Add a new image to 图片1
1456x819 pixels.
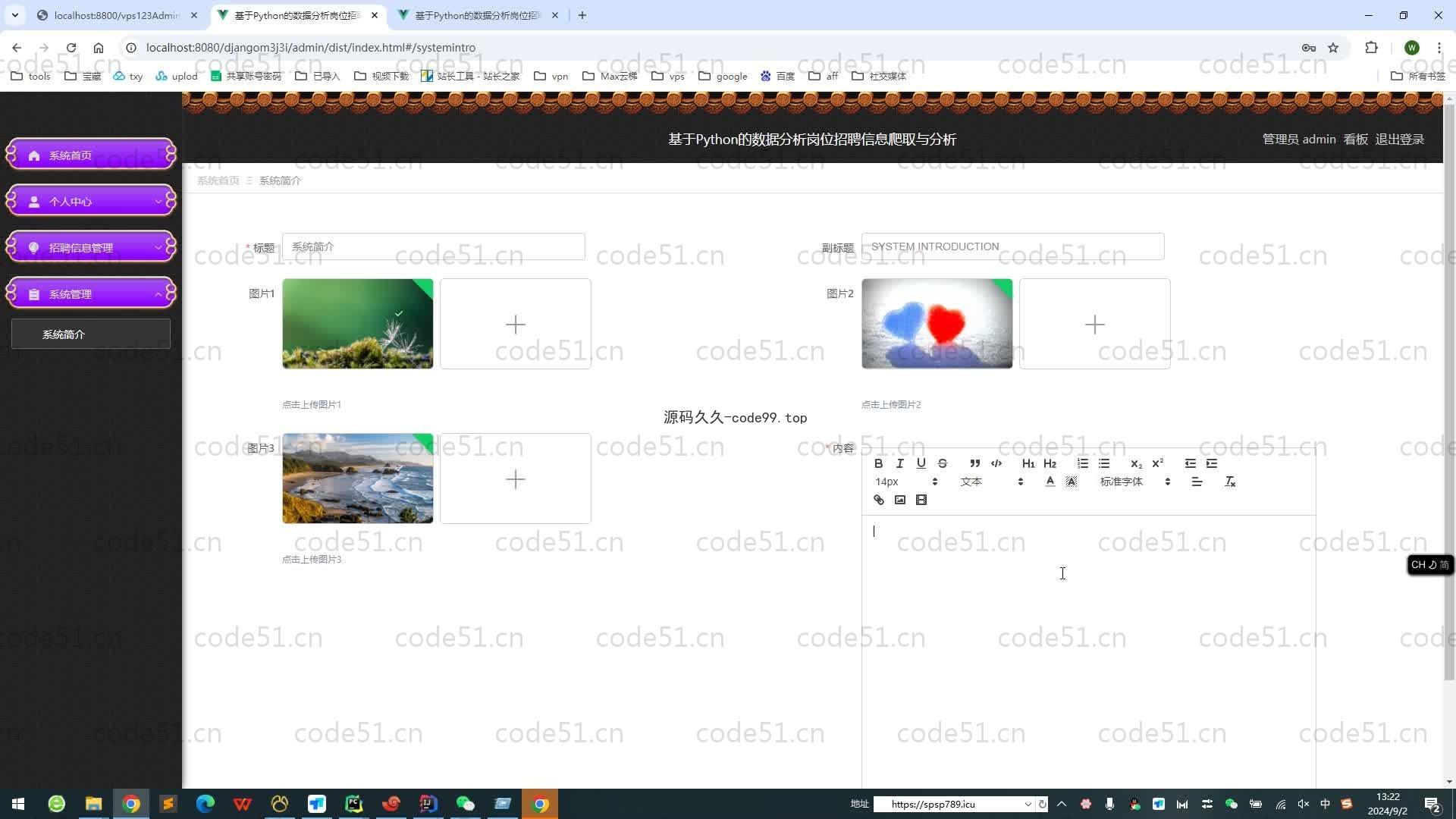pos(515,324)
